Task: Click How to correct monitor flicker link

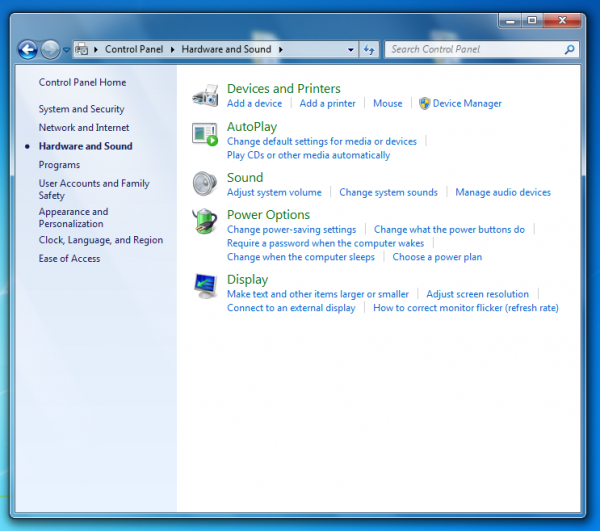Action: (x=466, y=308)
